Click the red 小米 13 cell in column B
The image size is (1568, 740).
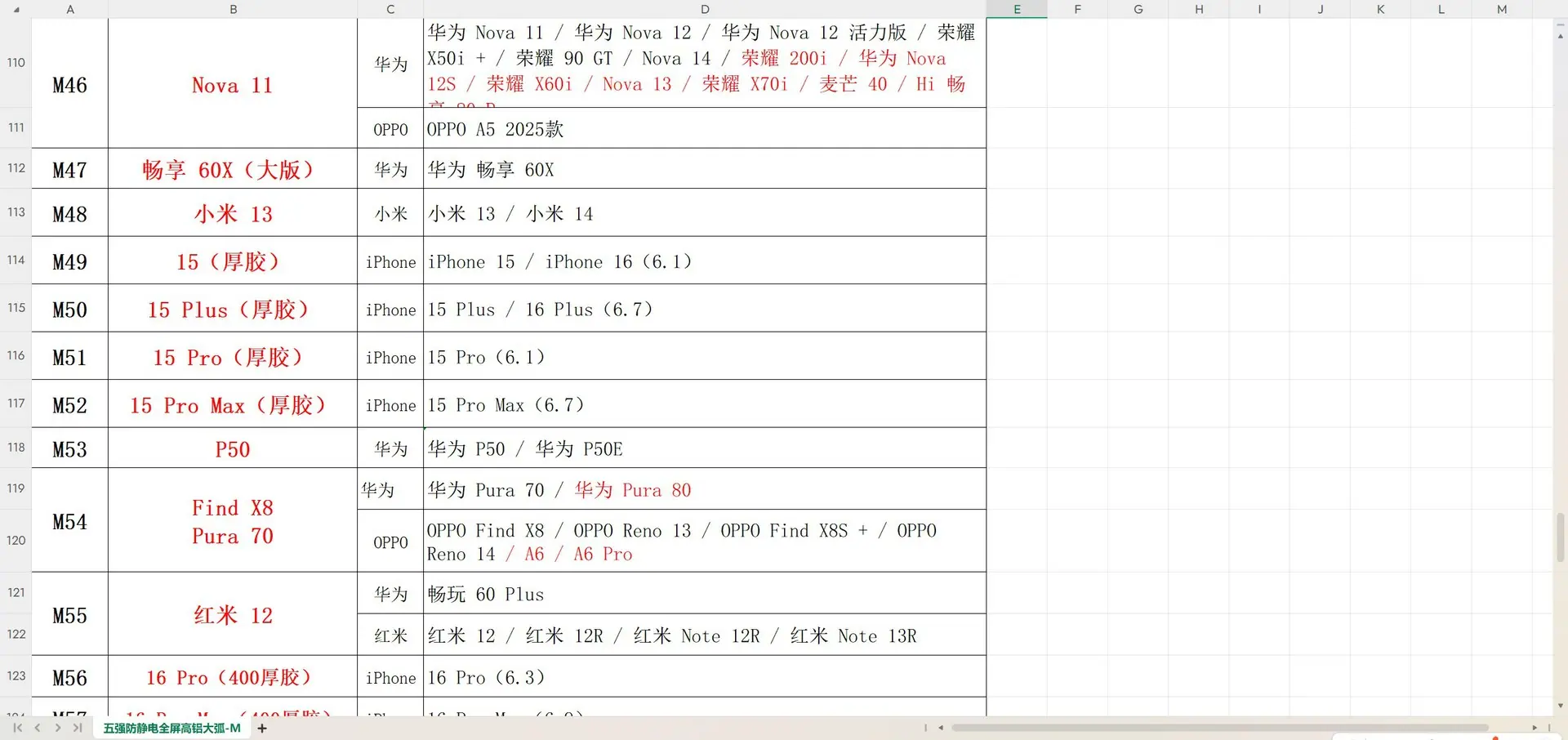click(233, 212)
